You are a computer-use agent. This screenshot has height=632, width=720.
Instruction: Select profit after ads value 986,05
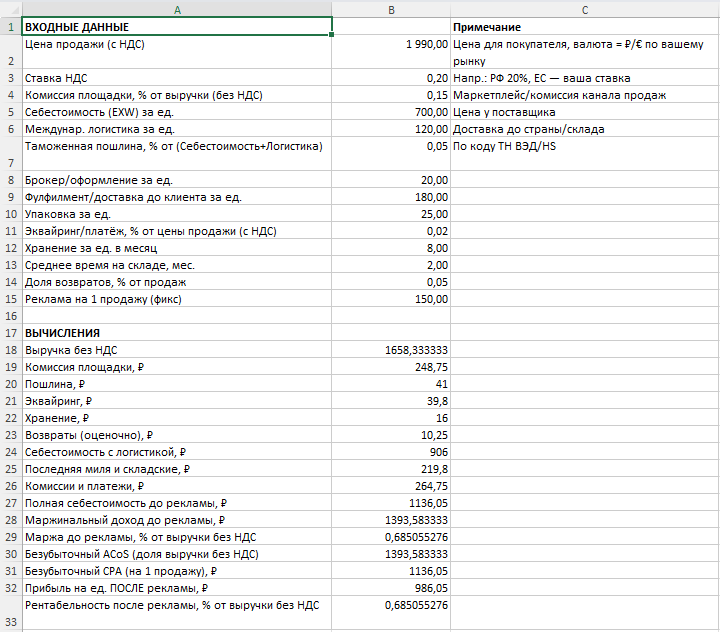pyautogui.click(x=391, y=588)
